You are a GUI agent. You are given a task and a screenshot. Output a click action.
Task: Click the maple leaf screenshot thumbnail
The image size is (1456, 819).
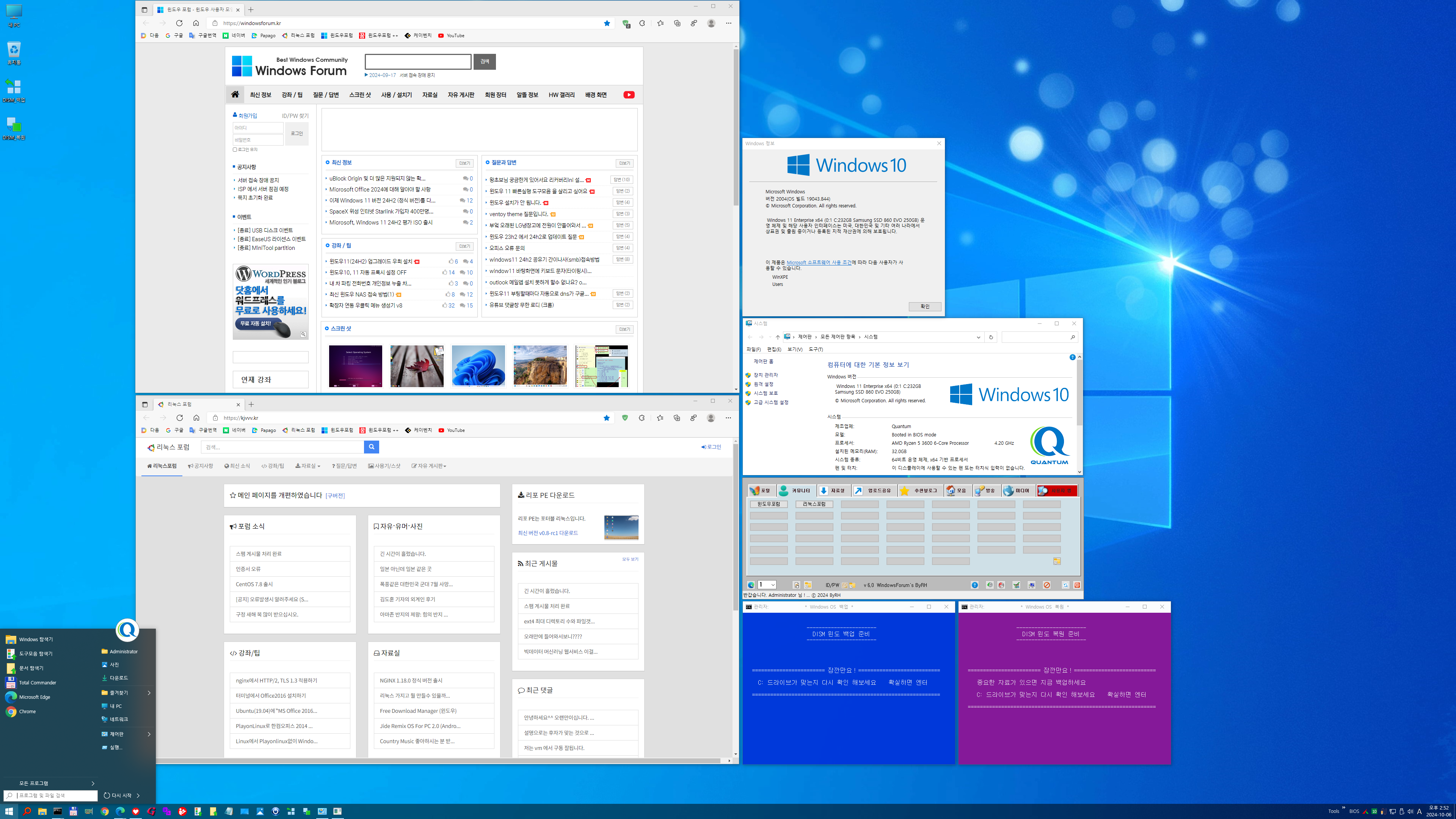tap(417, 366)
